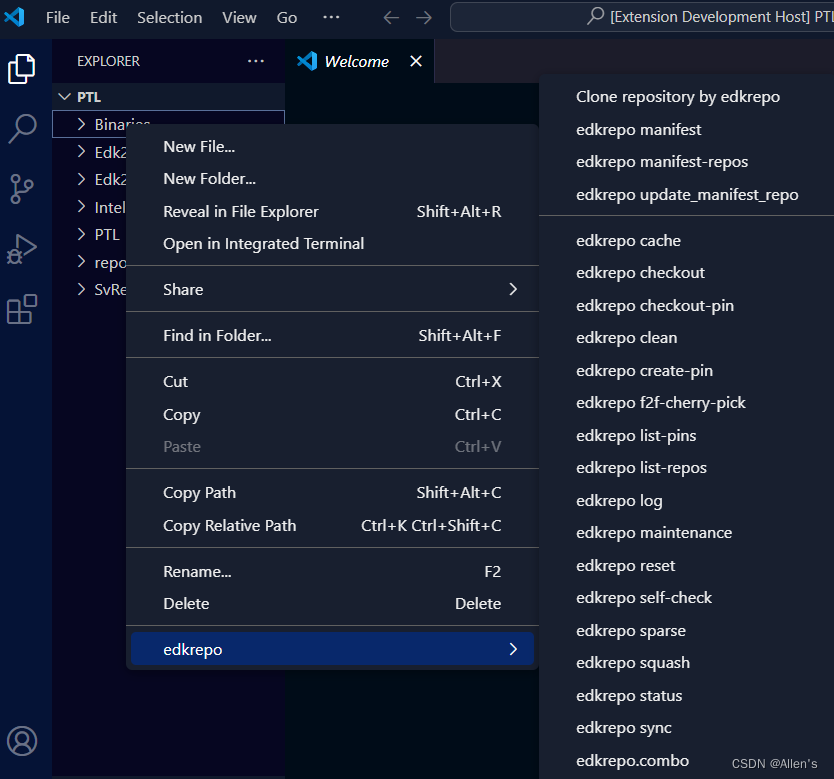Click Copy Path in the context menu
Screen dimensions: 834x779
coord(202,493)
